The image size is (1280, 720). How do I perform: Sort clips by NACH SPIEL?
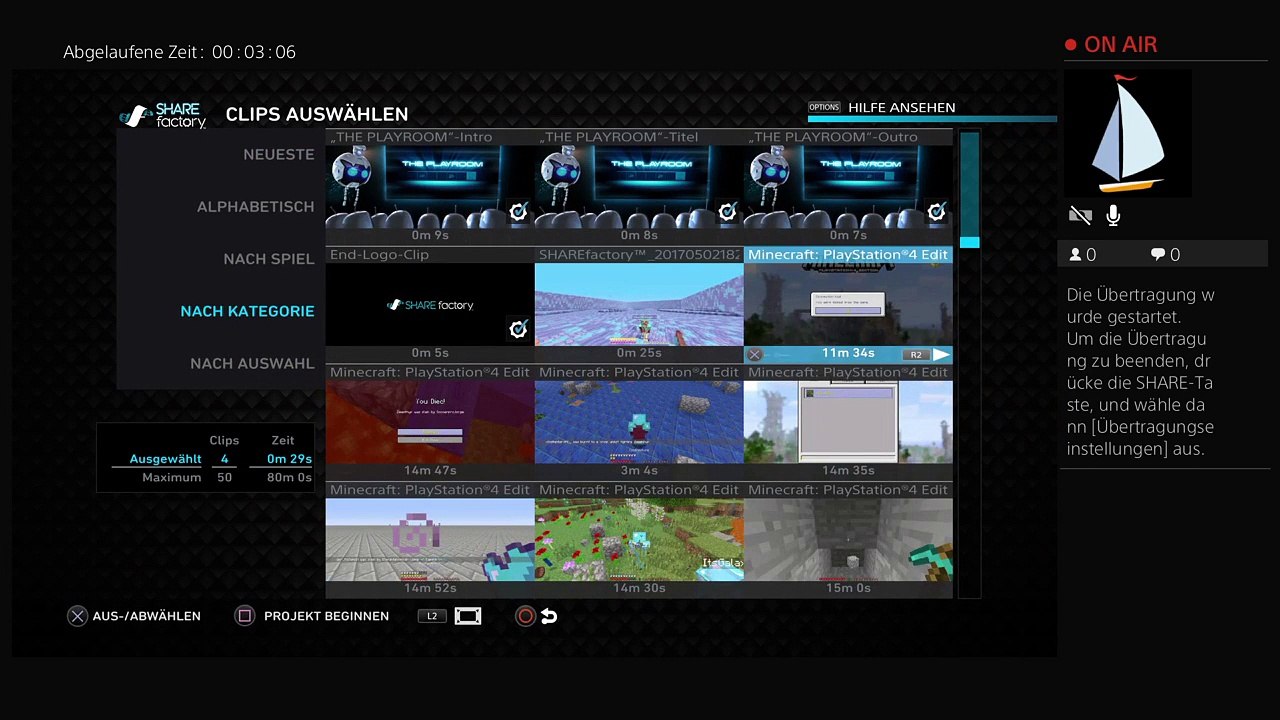pyautogui.click(x=269, y=259)
